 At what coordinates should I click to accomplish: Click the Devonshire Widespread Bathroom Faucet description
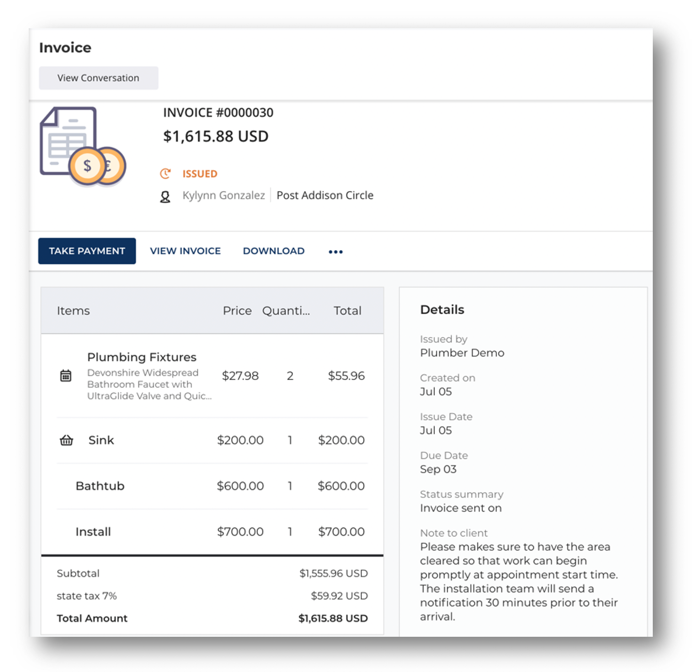[x=149, y=384]
